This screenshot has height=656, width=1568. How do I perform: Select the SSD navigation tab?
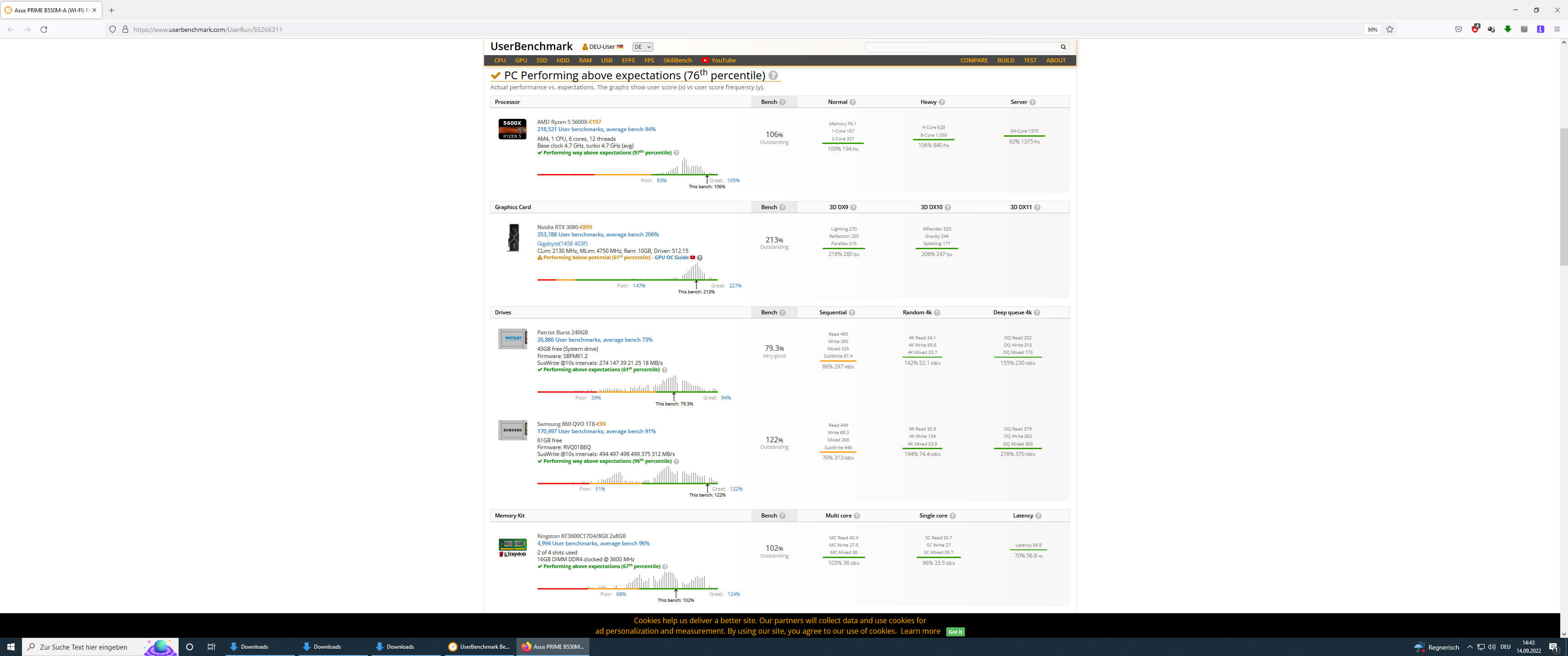(541, 60)
